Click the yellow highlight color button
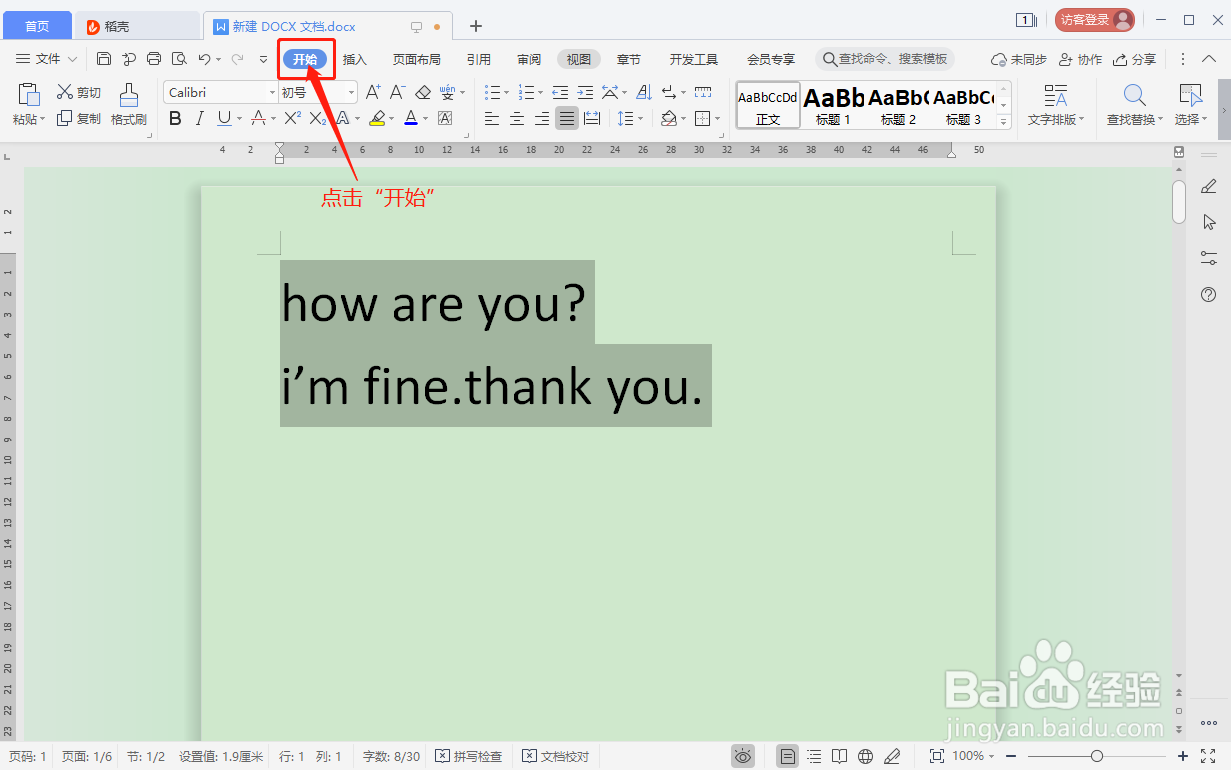 pos(376,119)
